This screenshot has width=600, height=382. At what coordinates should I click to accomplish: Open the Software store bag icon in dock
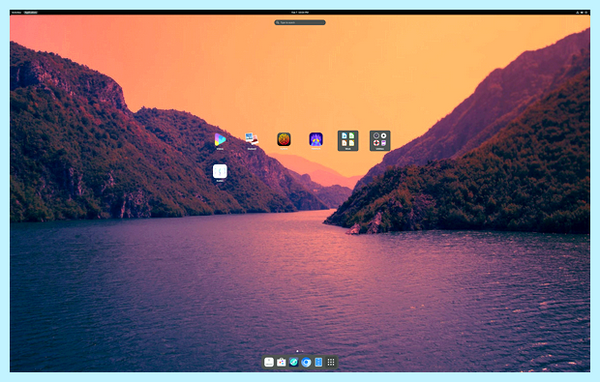click(281, 362)
